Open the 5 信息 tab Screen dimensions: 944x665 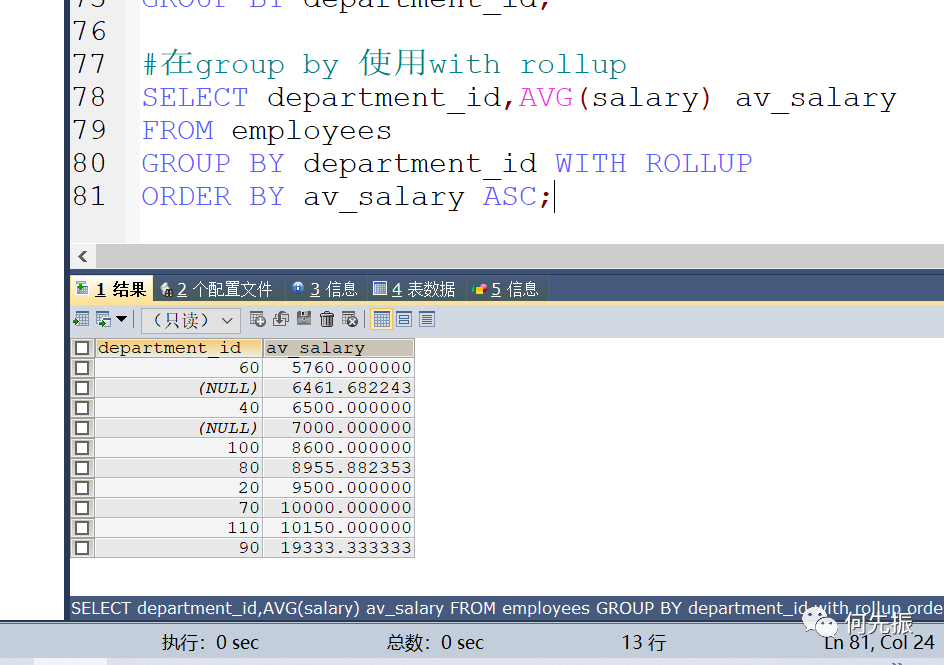coord(506,289)
